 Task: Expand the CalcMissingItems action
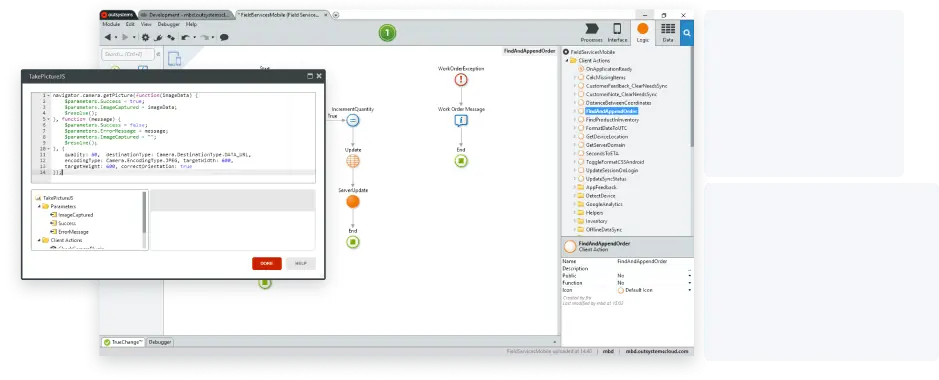click(x=574, y=78)
